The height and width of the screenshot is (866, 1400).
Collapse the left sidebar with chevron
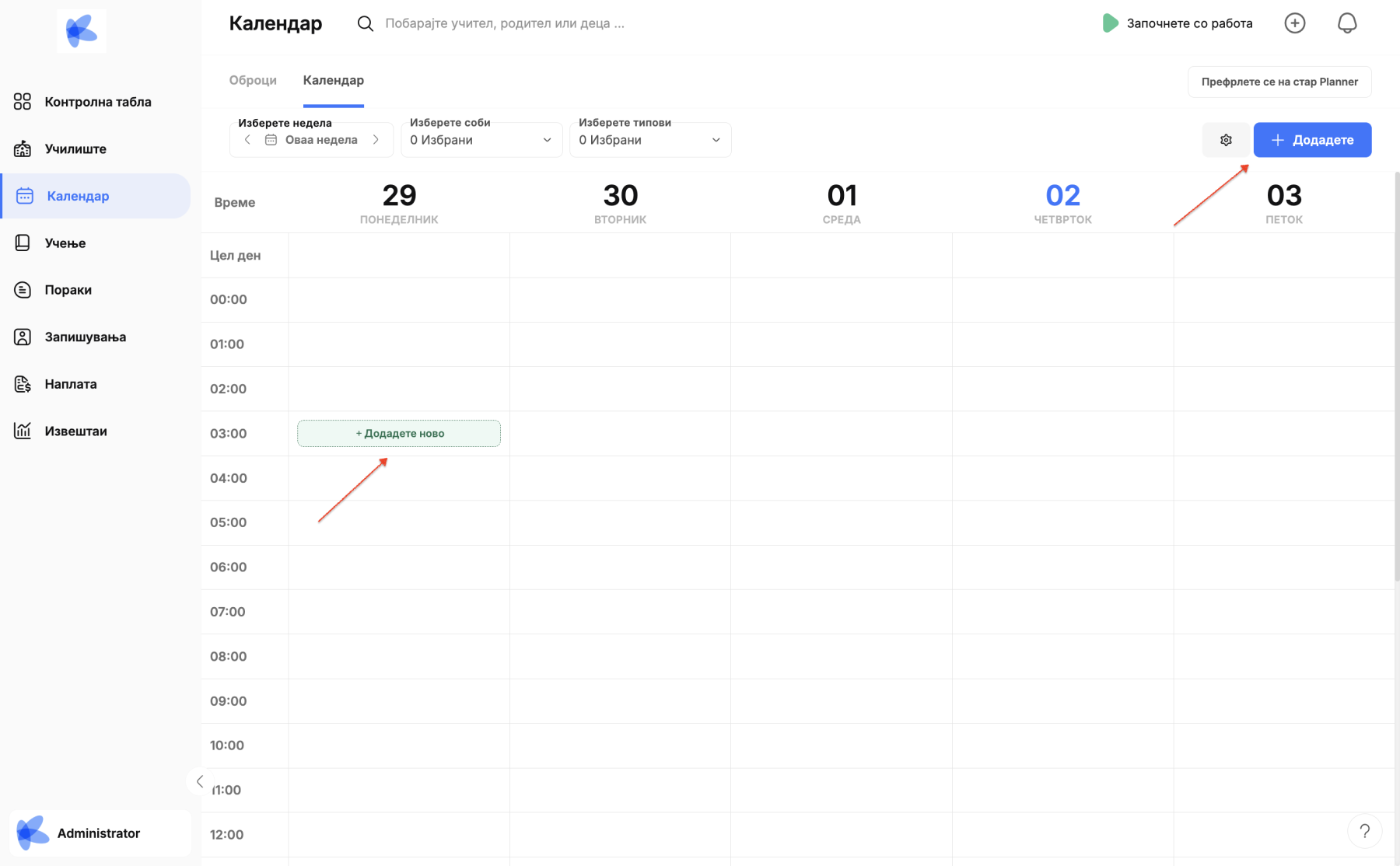(x=200, y=781)
